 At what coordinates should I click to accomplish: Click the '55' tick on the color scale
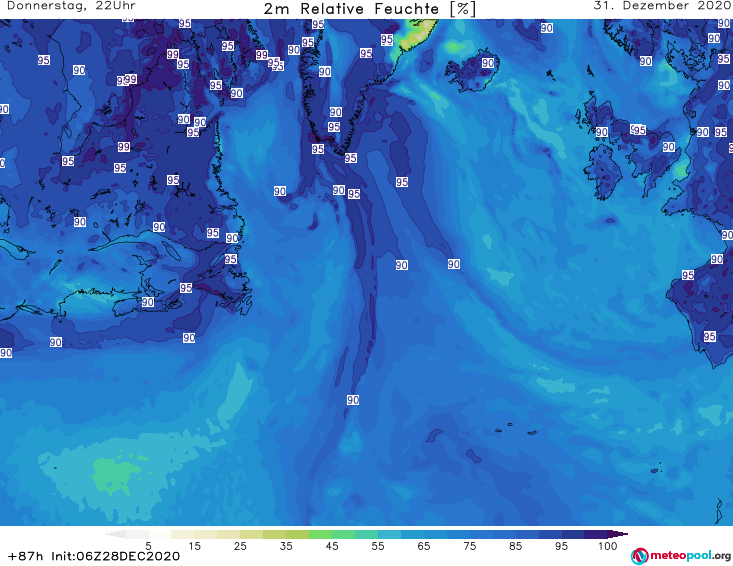coord(378,546)
